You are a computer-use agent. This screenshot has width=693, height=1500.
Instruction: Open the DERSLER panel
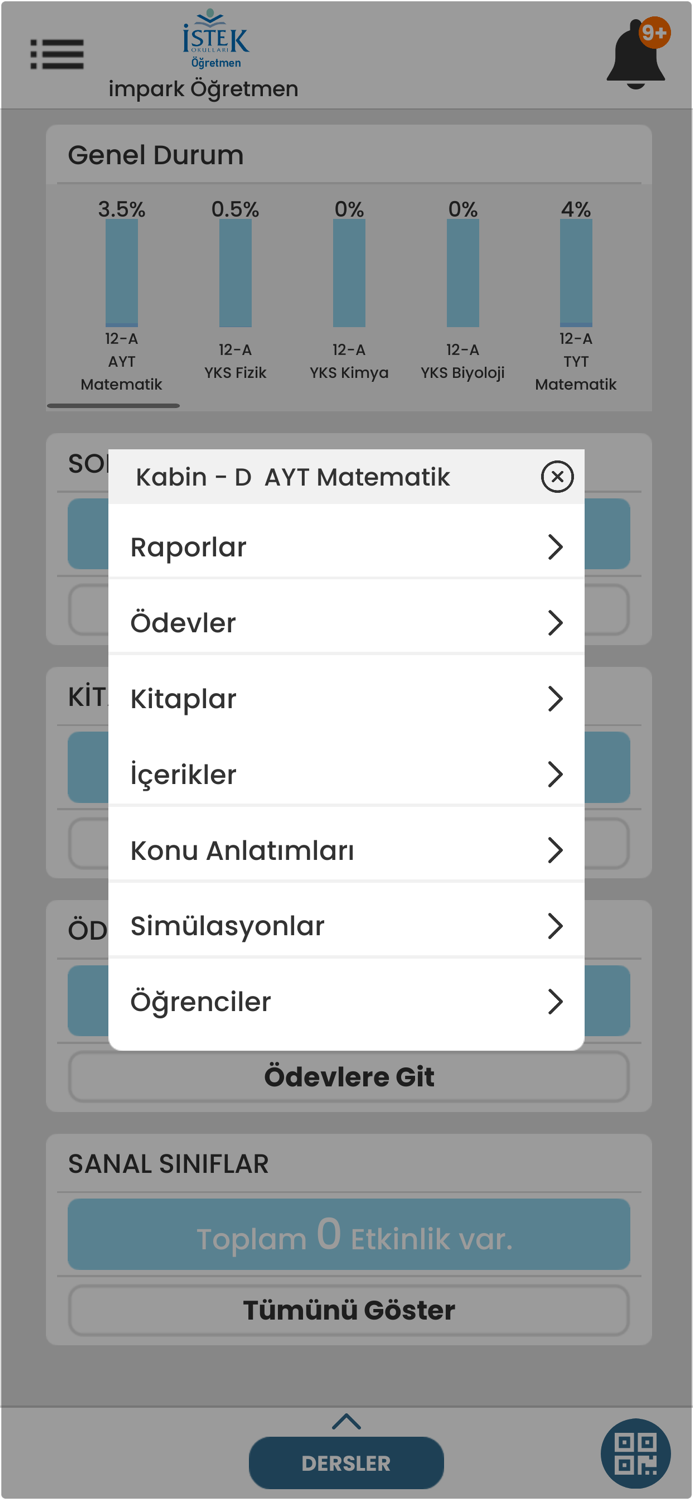pyautogui.click(x=346, y=1462)
